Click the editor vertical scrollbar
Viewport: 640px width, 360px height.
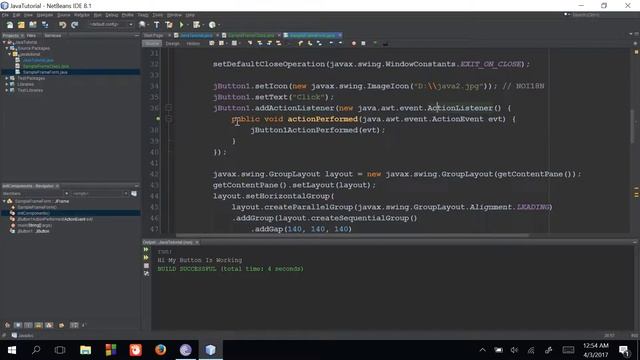[632, 127]
